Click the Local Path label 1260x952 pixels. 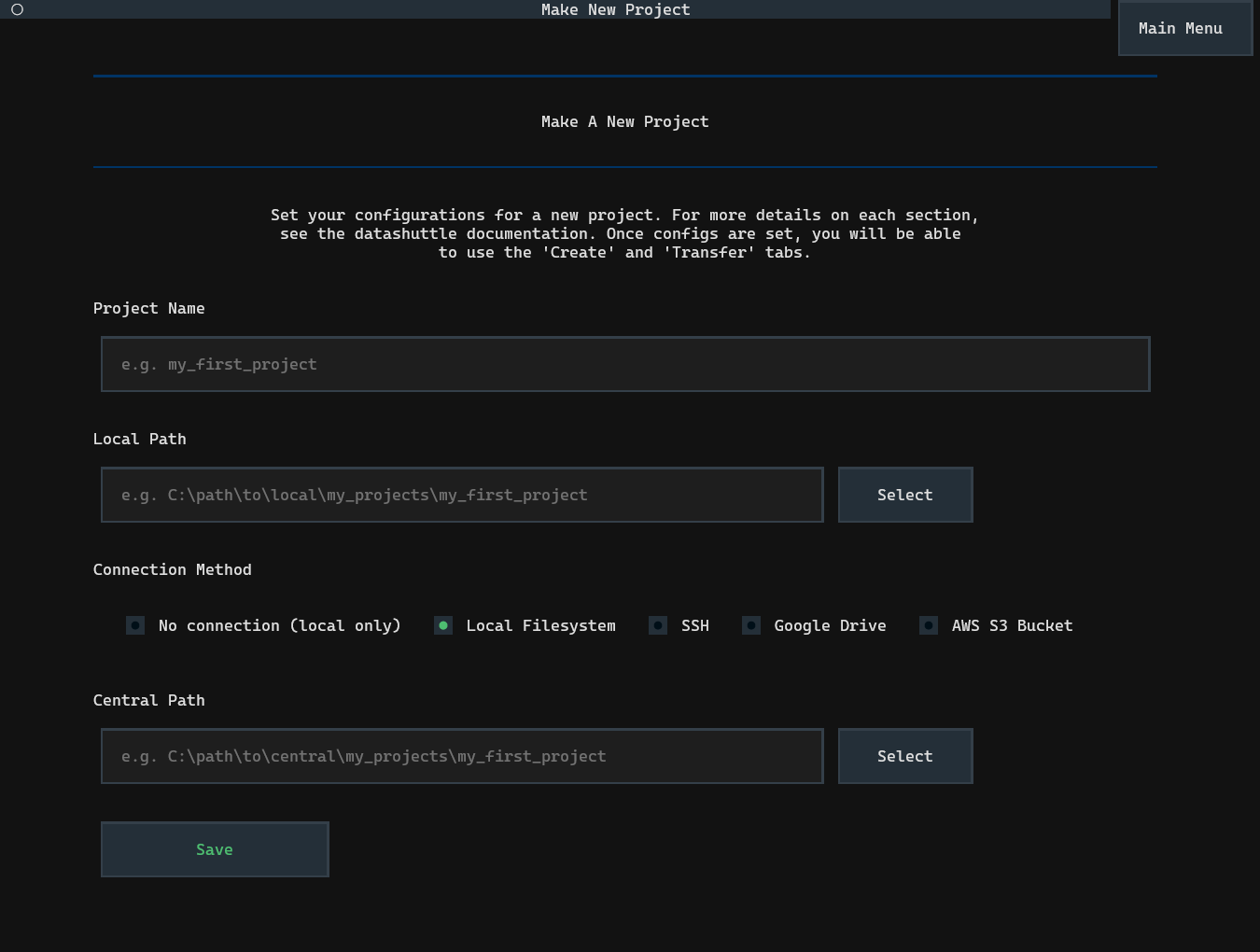tap(140, 439)
